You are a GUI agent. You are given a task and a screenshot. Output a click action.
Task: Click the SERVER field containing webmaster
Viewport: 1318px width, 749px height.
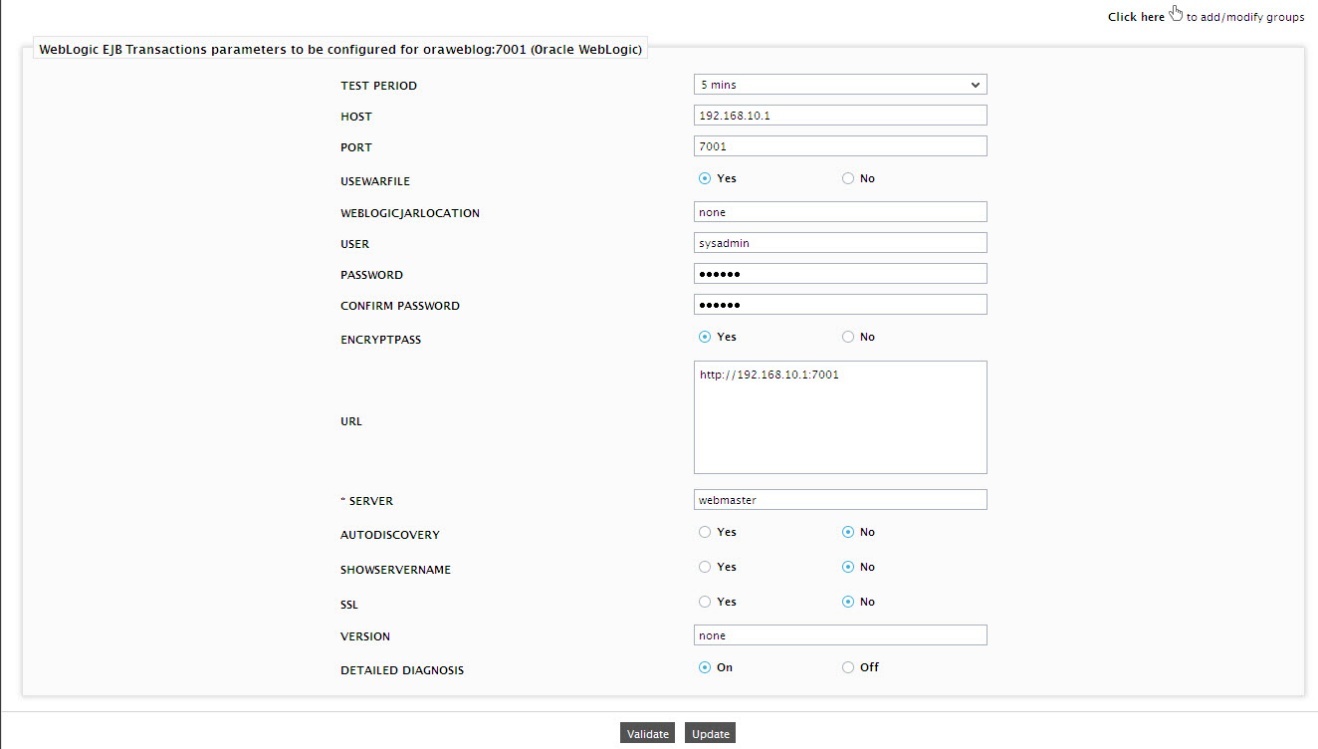pyautogui.click(x=840, y=499)
